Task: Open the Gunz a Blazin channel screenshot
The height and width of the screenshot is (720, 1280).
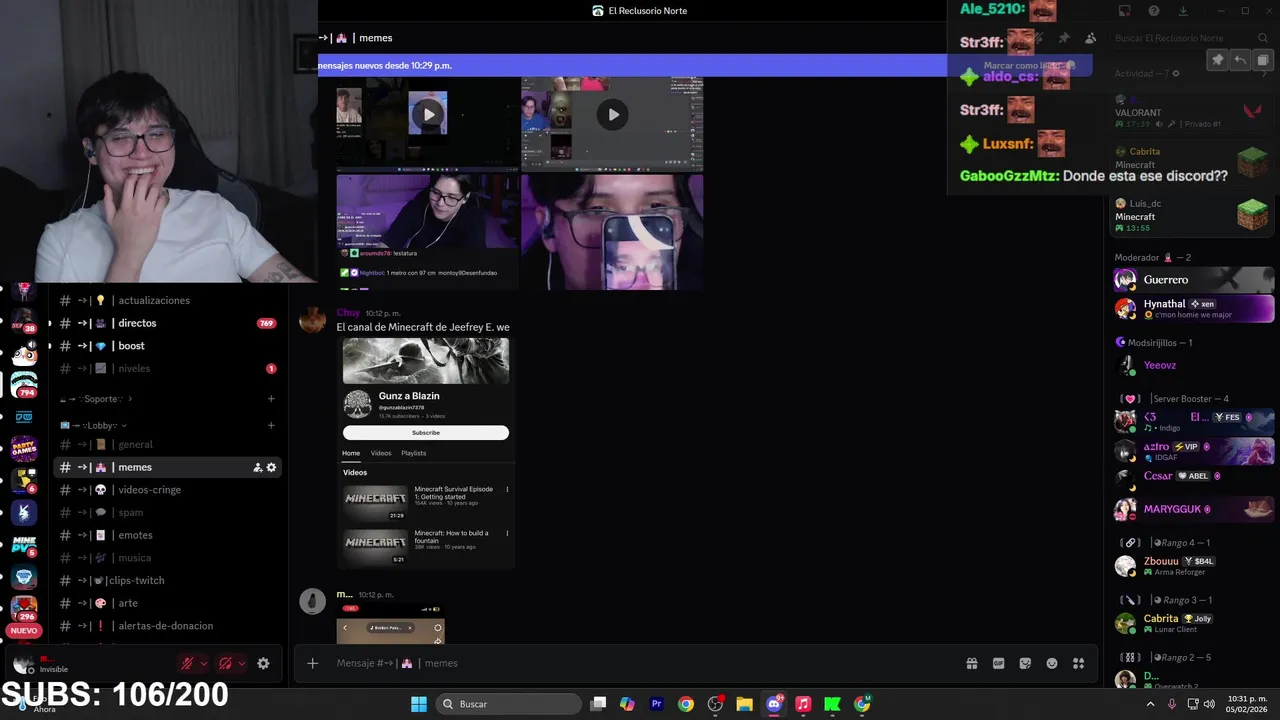Action: [426, 453]
